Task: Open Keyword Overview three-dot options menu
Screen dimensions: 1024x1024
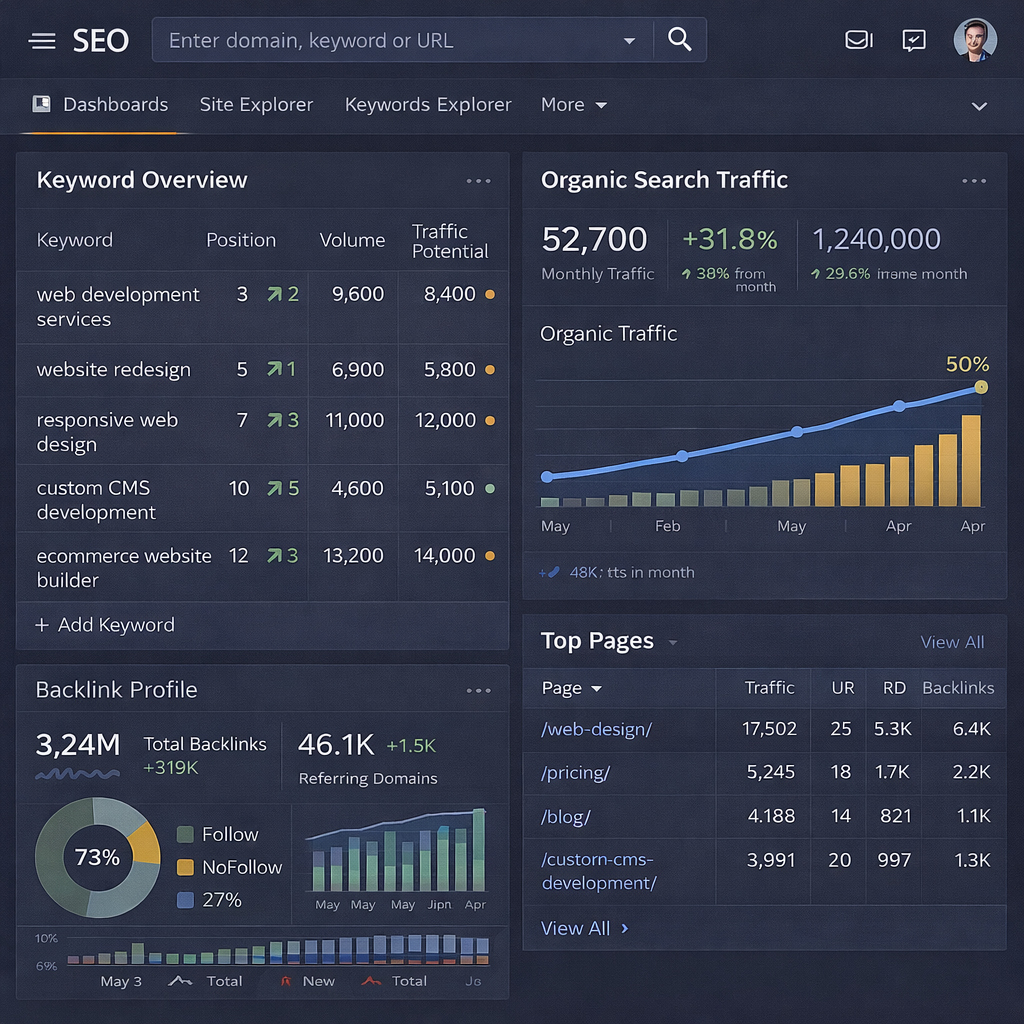Action: click(478, 181)
